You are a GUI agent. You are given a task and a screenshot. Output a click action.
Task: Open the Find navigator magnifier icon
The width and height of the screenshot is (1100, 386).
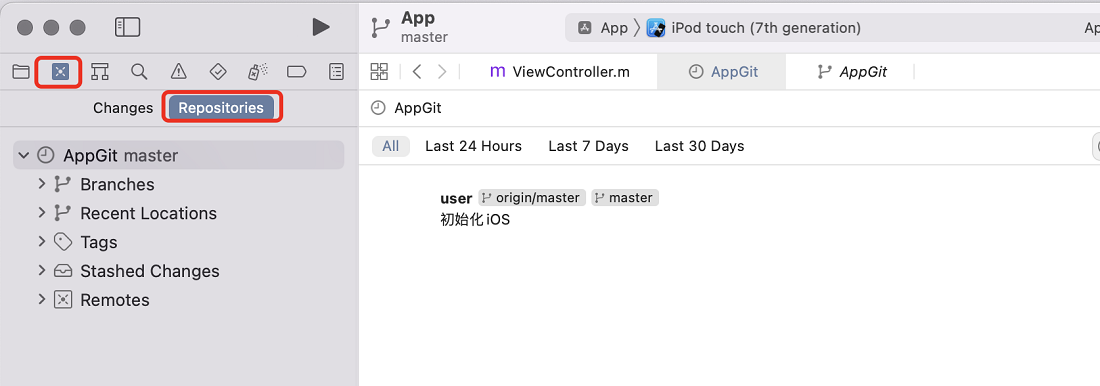pyautogui.click(x=140, y=71)
